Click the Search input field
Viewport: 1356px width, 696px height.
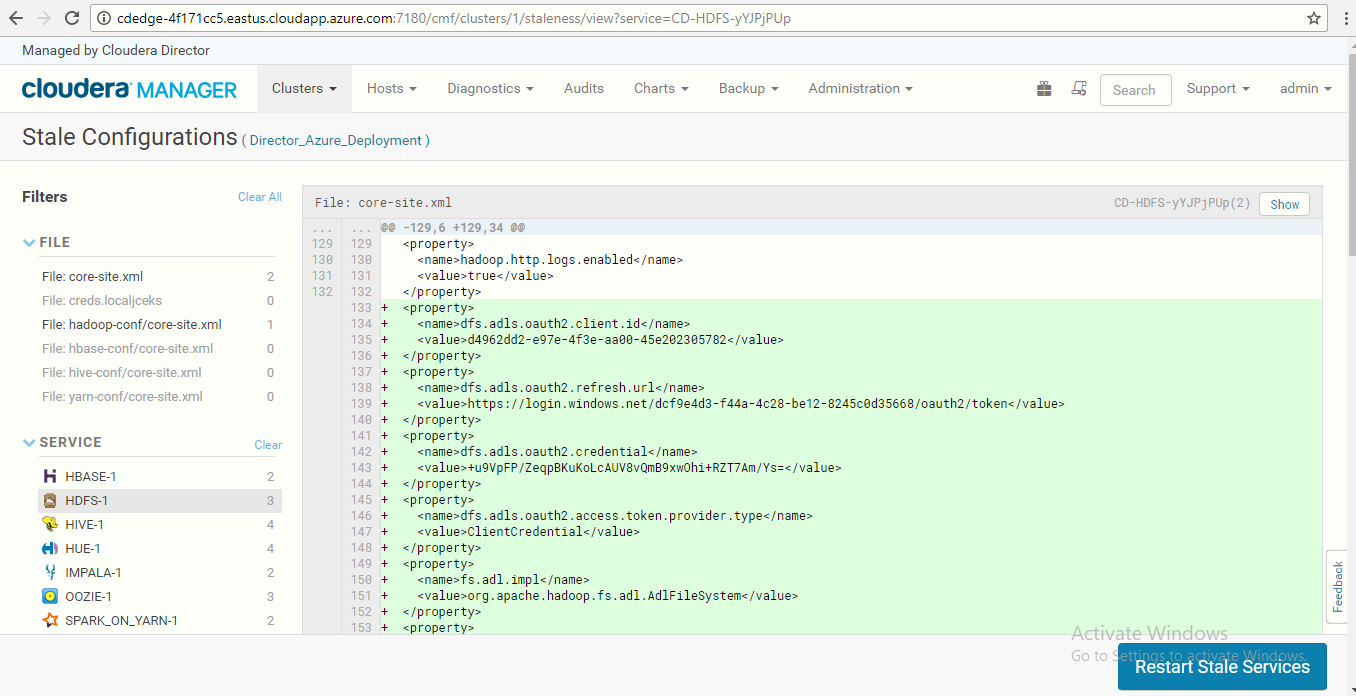click(x=1135, y=90)
